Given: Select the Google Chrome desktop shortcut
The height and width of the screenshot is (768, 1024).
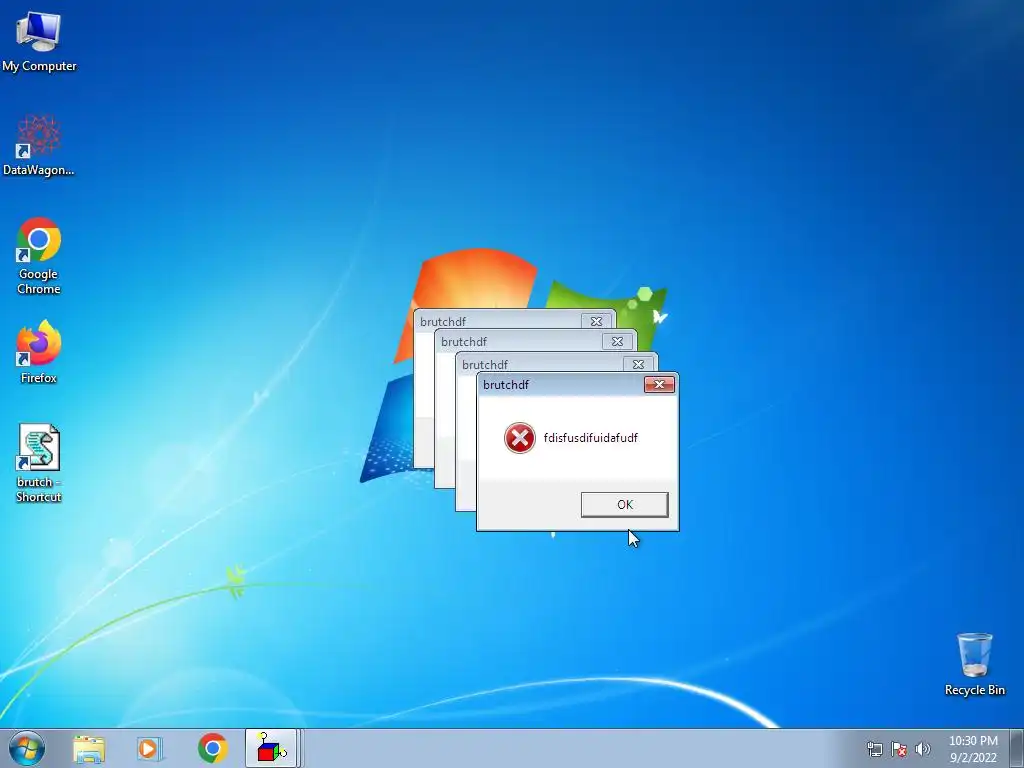Looking at the screenshot, I should point(39,255).
